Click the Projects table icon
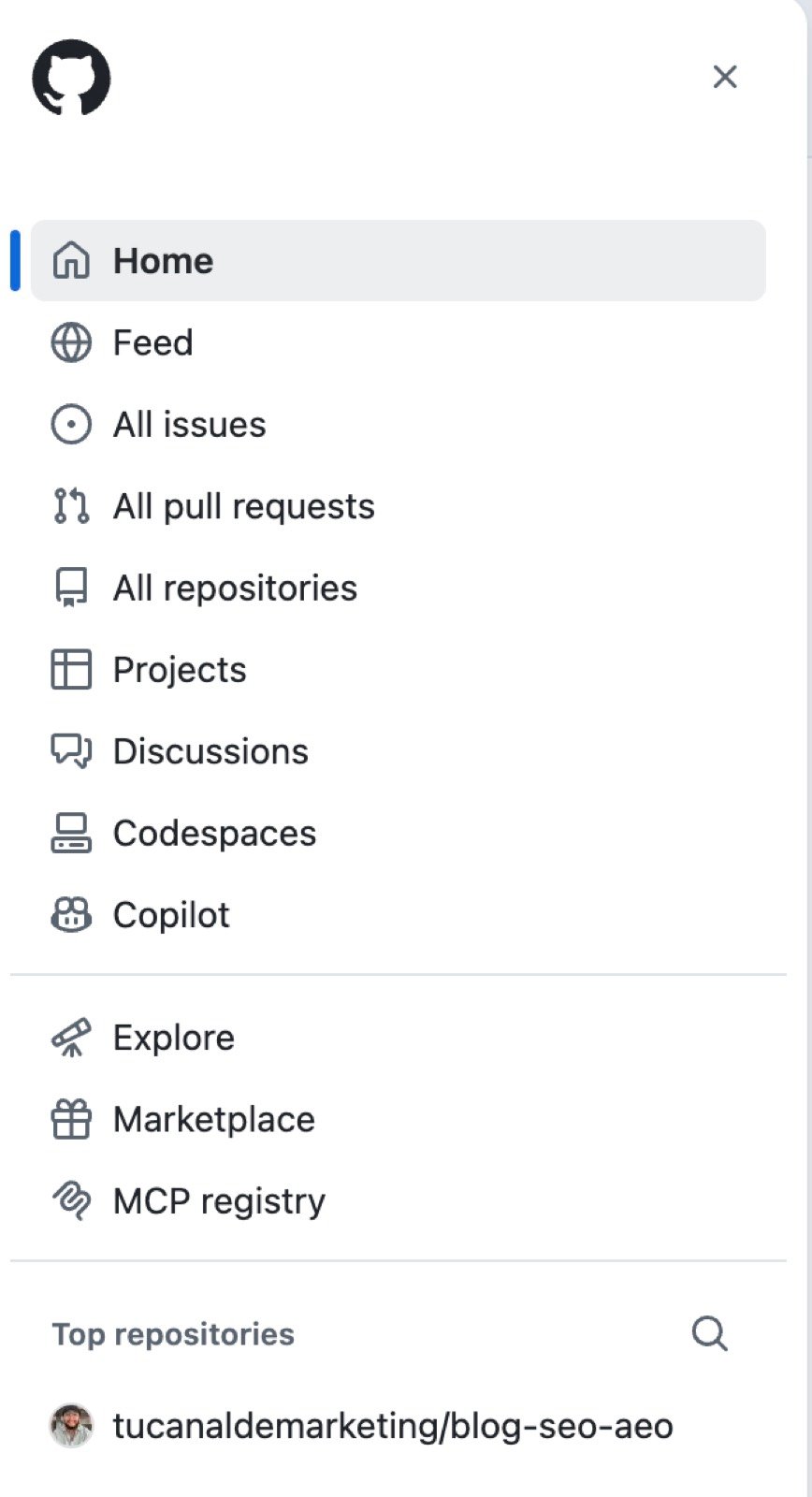The height and width of the screenshot is (1497, 812). (71, 670)
